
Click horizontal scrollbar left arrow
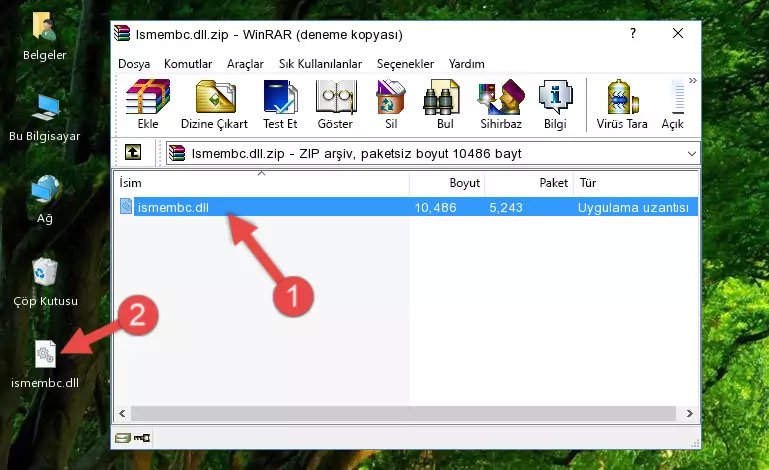(122, 414)
